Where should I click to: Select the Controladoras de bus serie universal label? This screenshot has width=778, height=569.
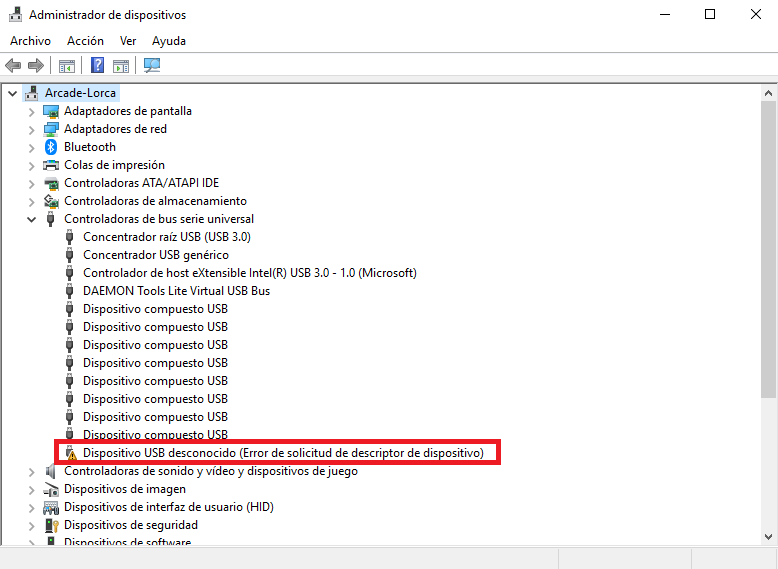point(159,219)
